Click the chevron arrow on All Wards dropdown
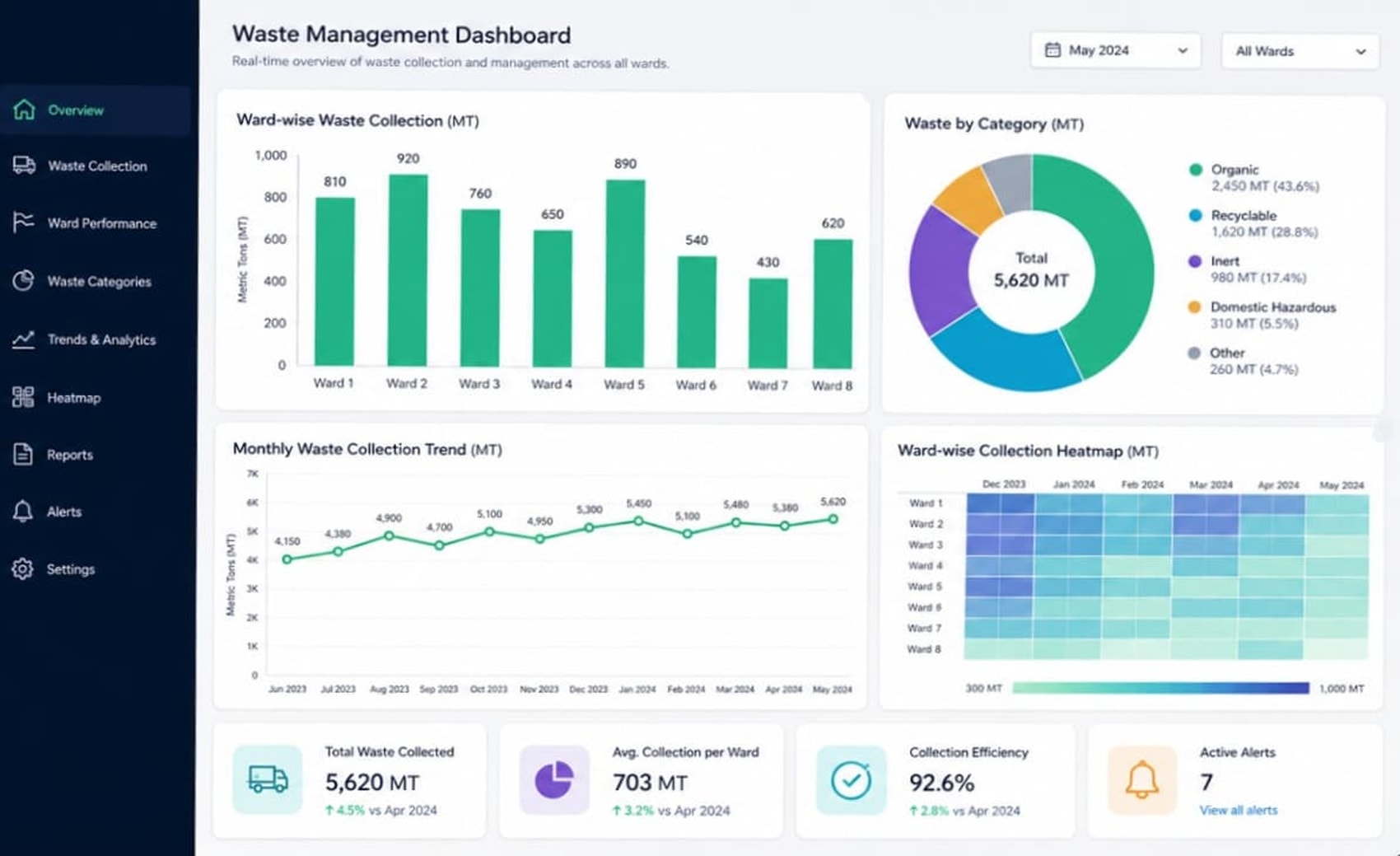The width and height of the screenshot is (1400, 856). click(1360, 51)
